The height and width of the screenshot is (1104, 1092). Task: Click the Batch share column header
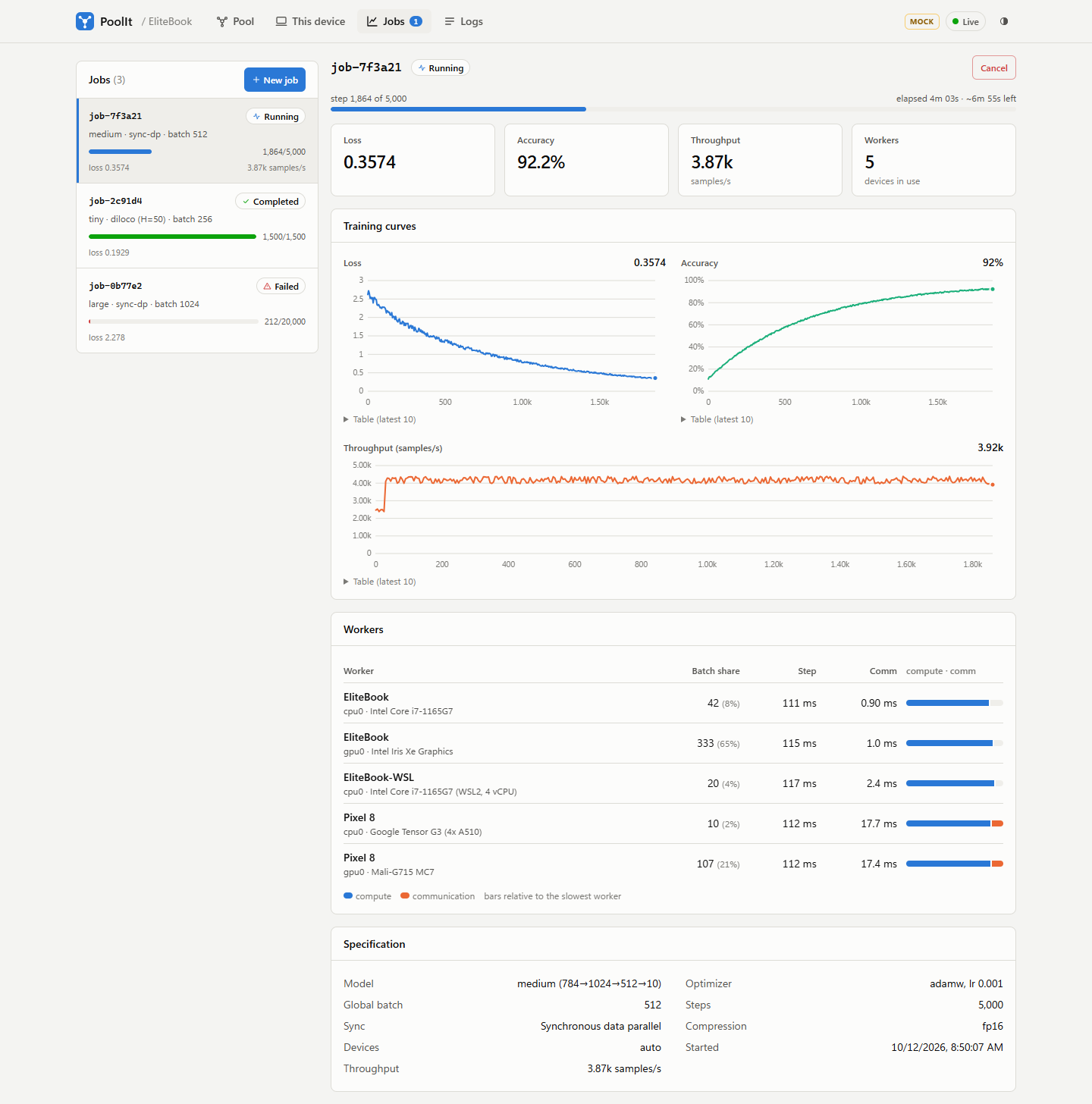[x=715, y=671]
